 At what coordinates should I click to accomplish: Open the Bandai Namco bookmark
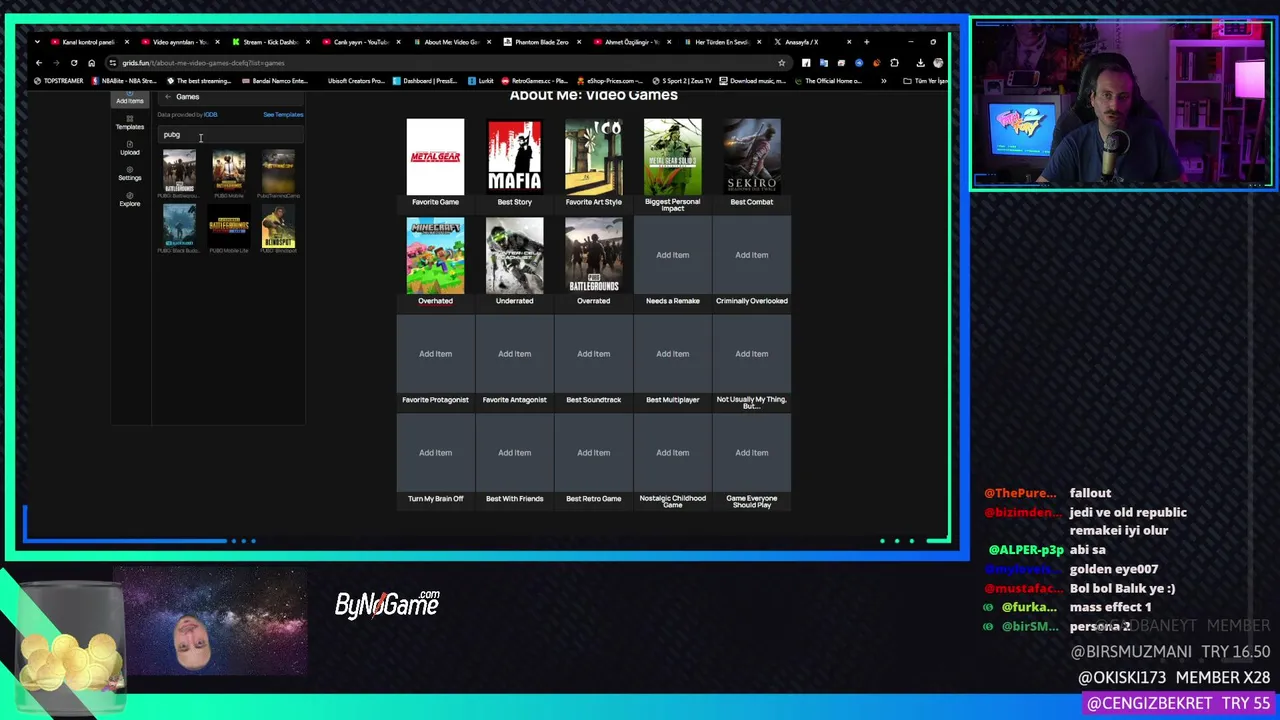274,81
